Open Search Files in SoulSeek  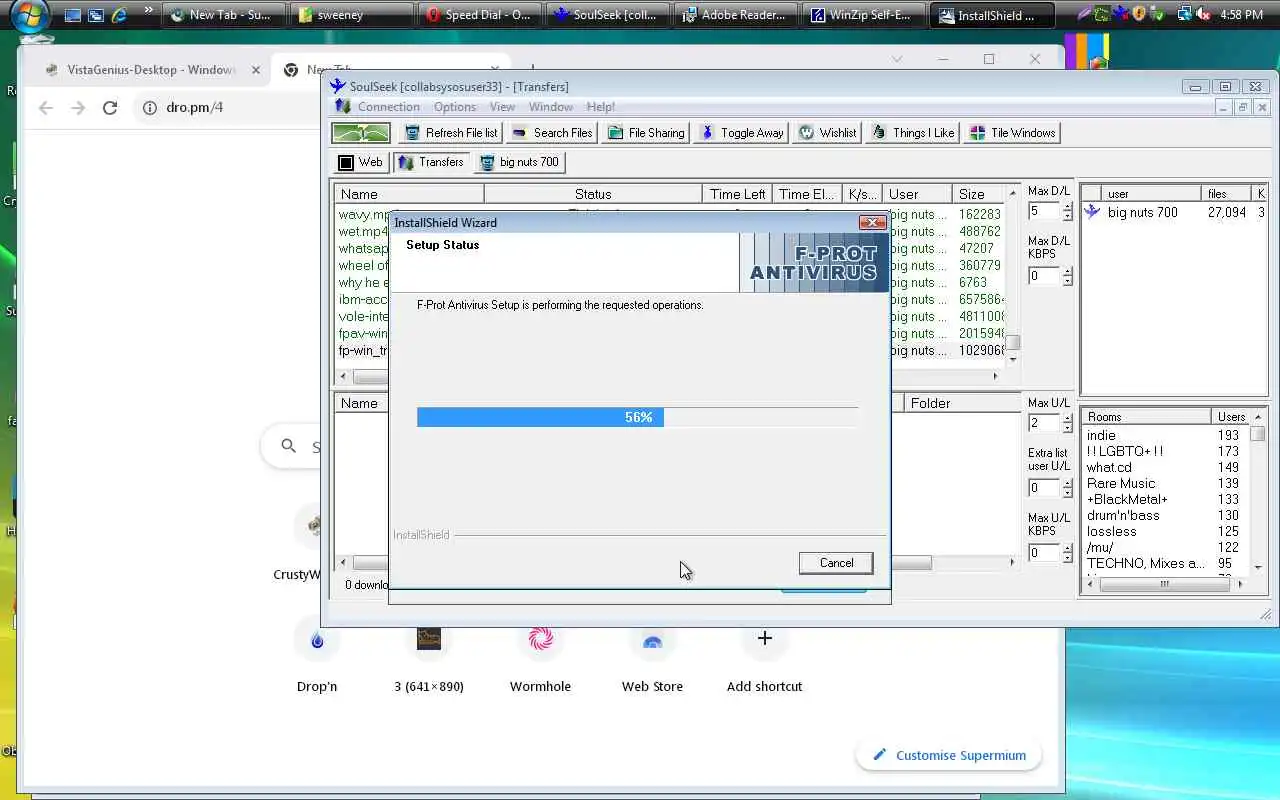(551, 133)
